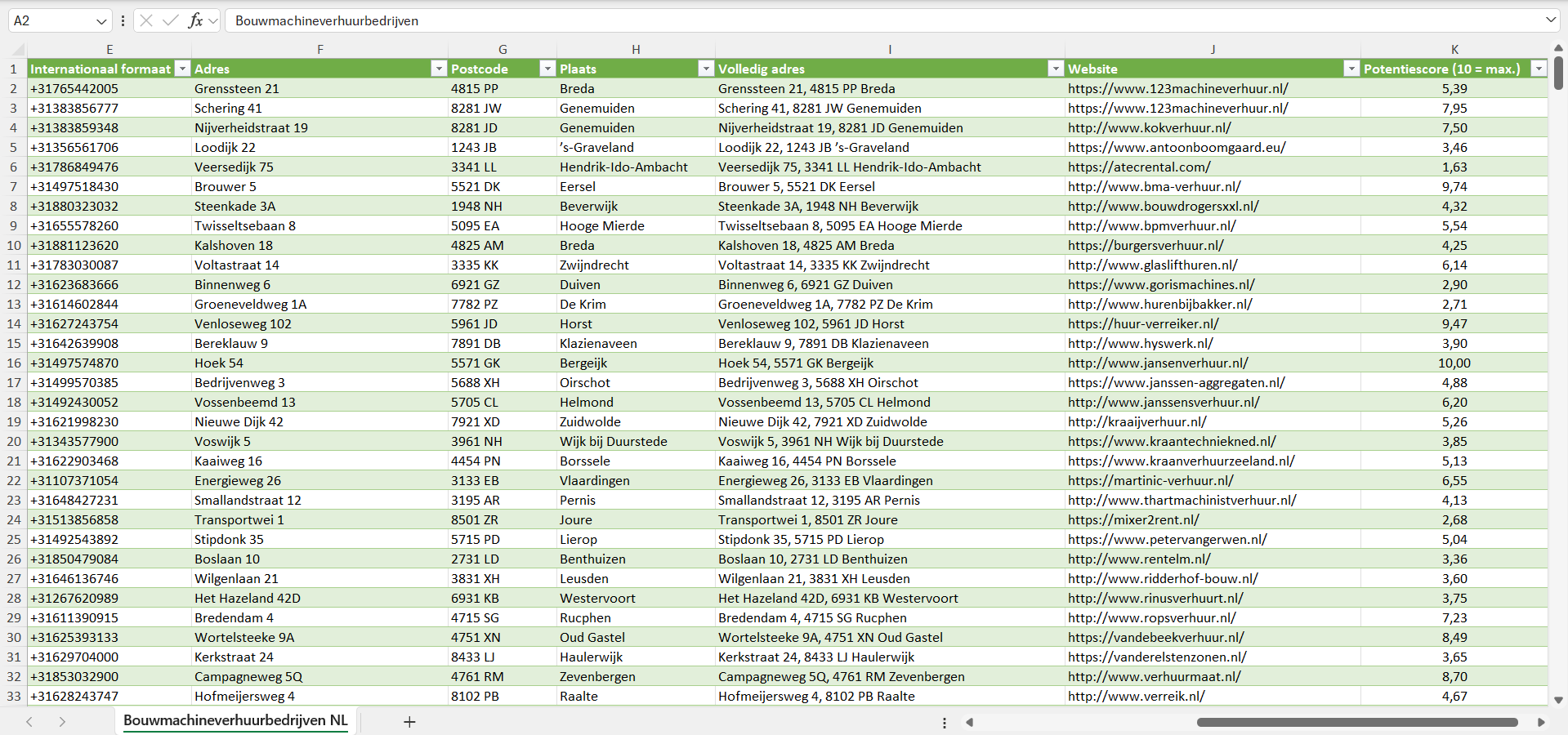
Task: Expand the formula bar with the chevron
Action: (1550, 20)
